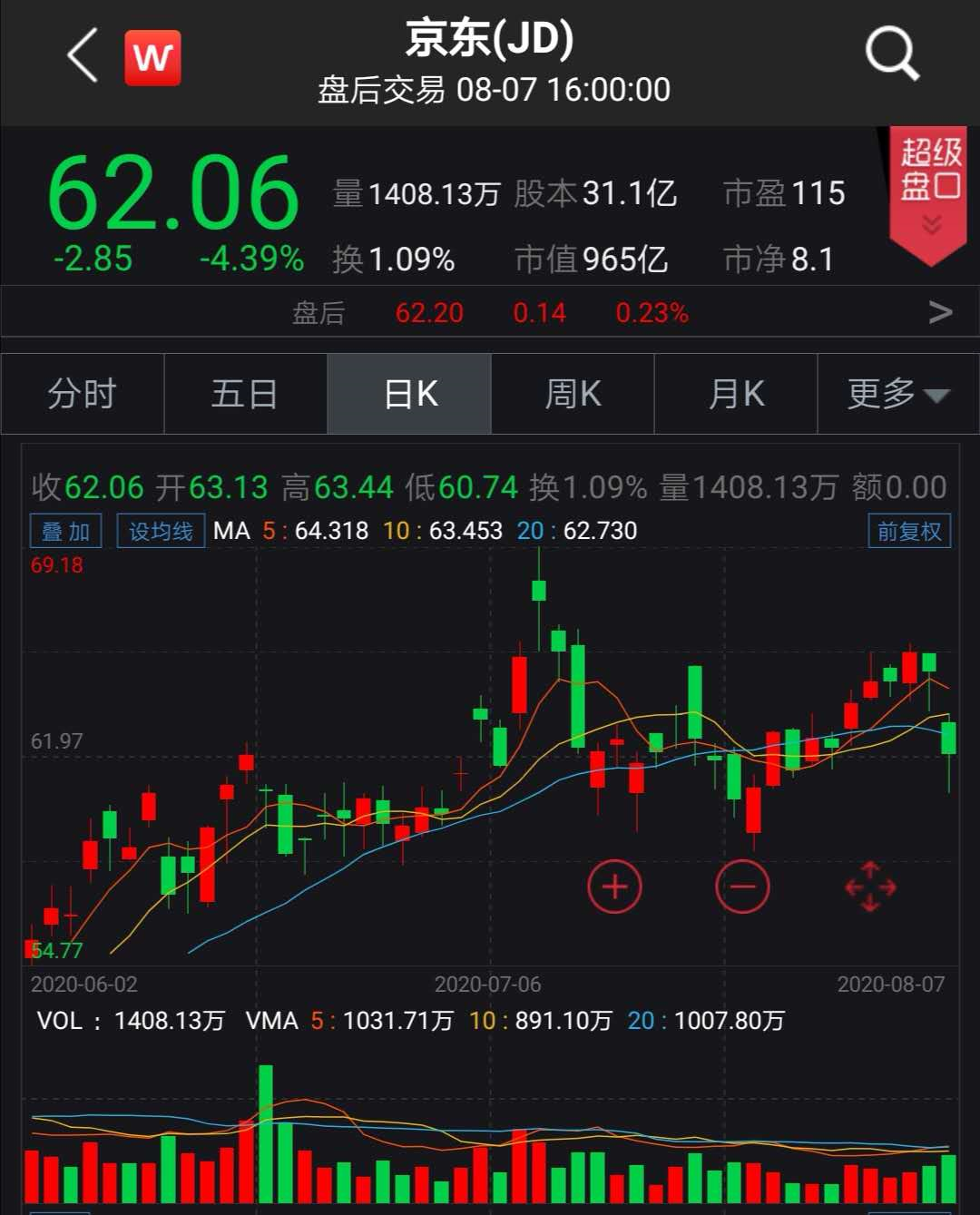Switch to the 月K tab
This screenshot has height=1215, width=980.
point(736,394)
